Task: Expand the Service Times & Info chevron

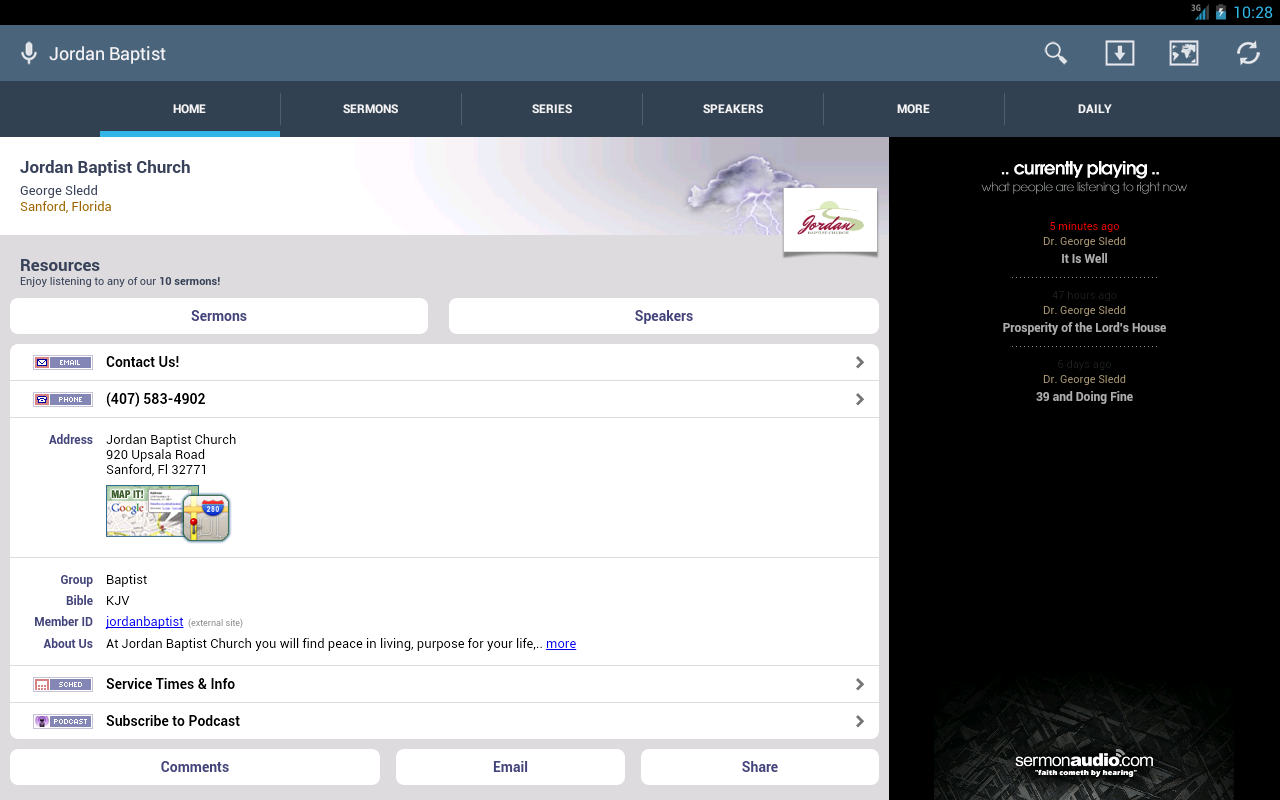Action: (860, 684)
